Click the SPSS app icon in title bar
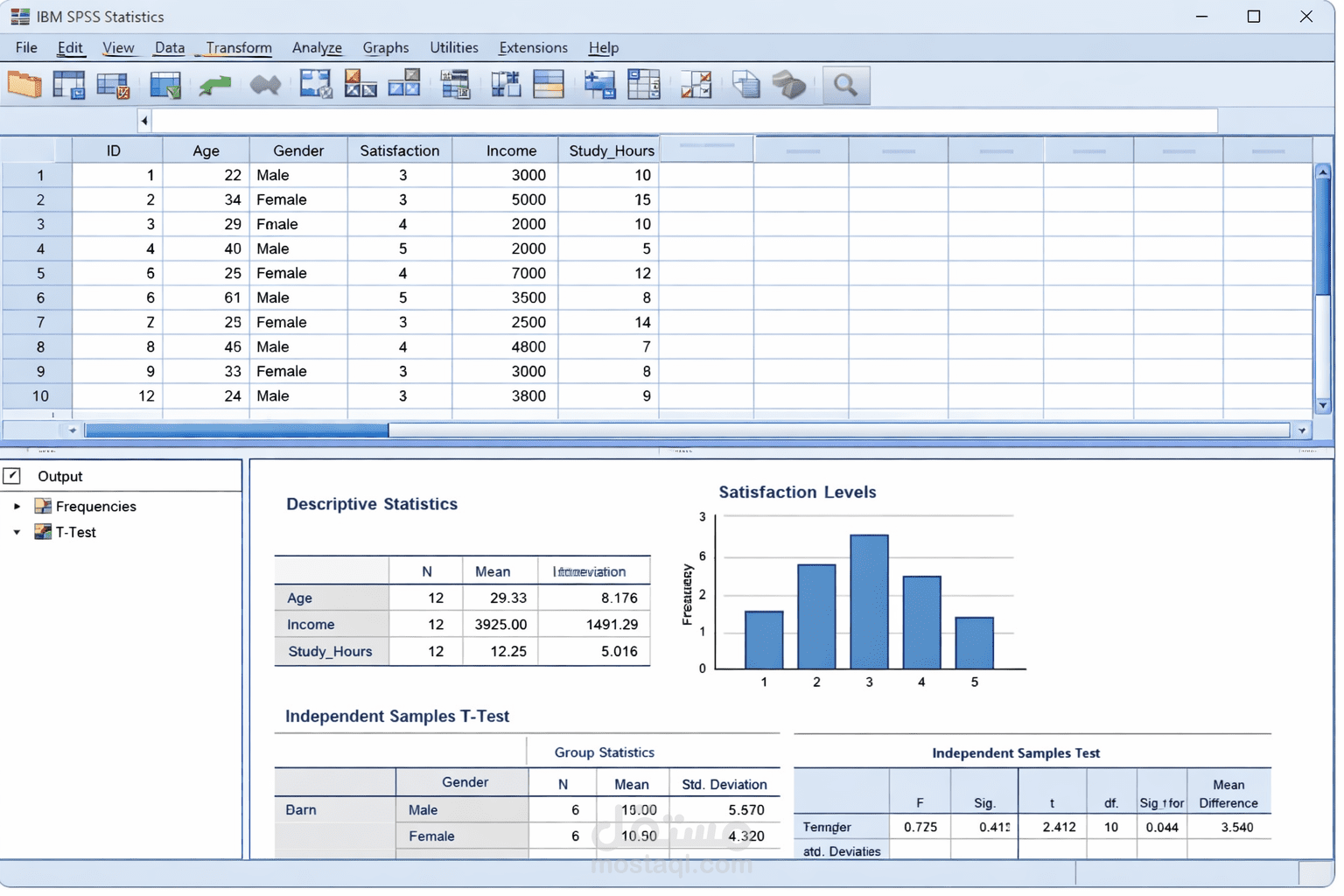 click(x=19, y=17)
